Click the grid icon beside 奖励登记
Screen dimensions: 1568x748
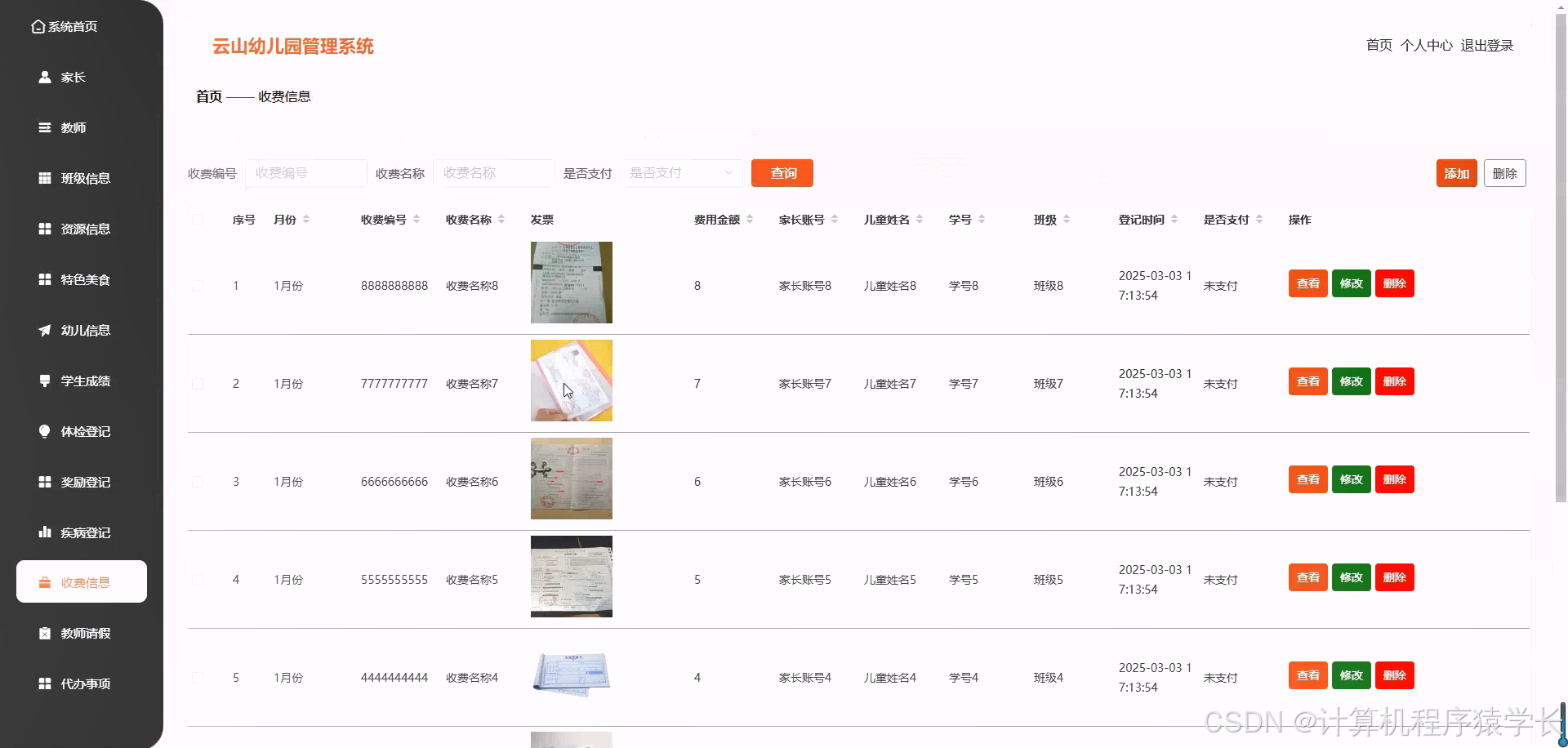tap(45, 483)
